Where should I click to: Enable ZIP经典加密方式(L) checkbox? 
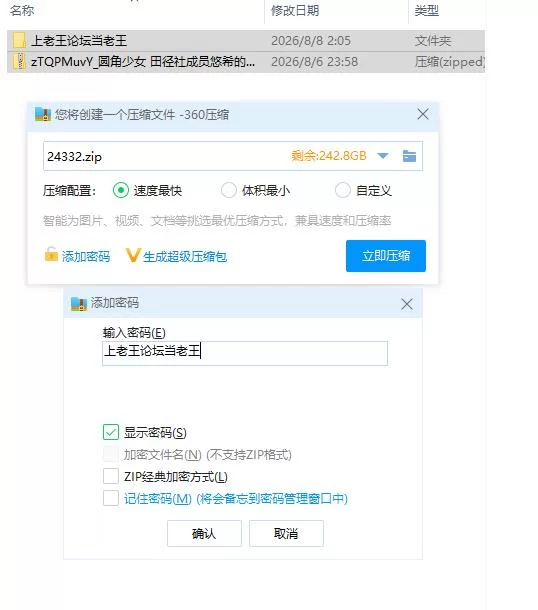(111, 476)
